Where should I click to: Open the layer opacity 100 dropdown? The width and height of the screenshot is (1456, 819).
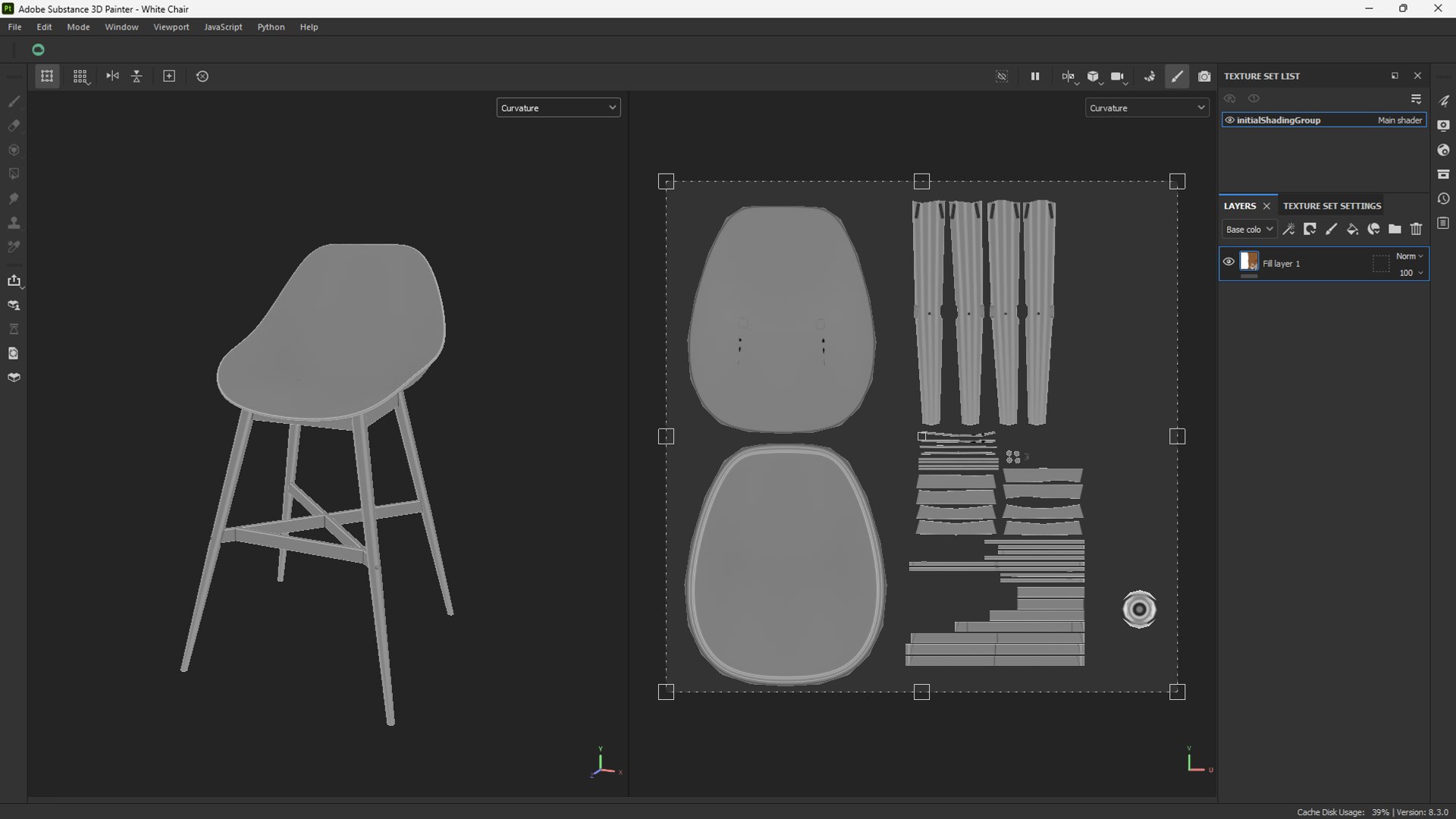click(x=1410, y=273)
